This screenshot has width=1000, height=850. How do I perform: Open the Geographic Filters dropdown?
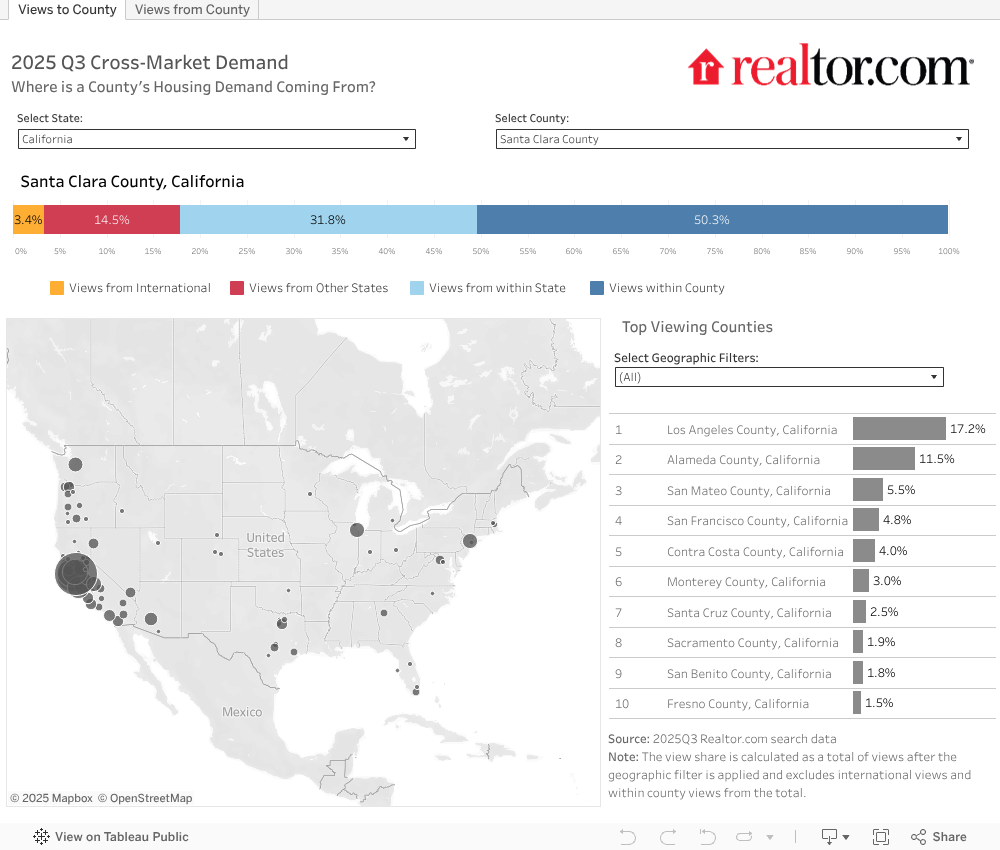tap(779, 377)
